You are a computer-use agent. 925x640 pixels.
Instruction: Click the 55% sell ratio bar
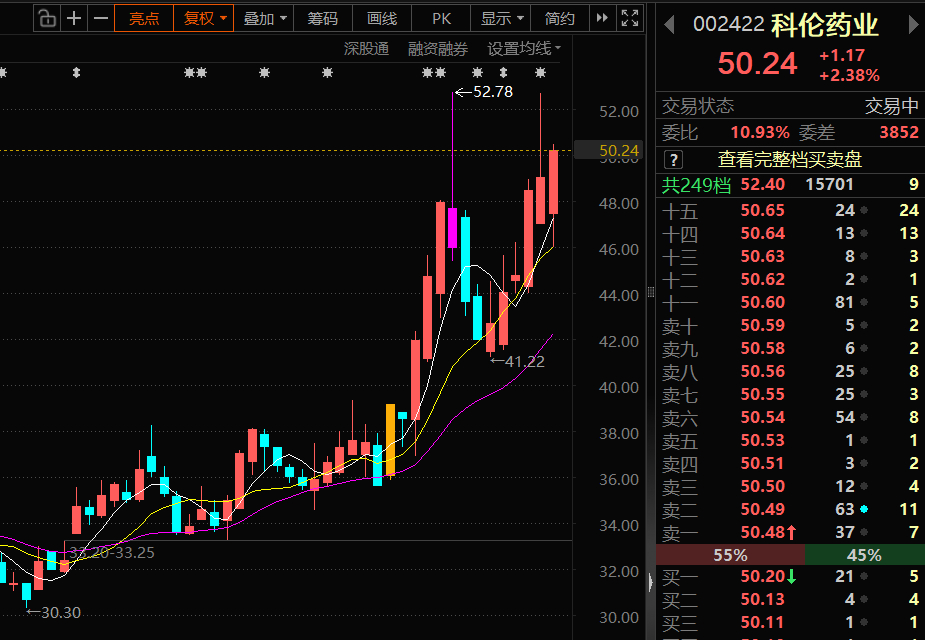(730, 555)
